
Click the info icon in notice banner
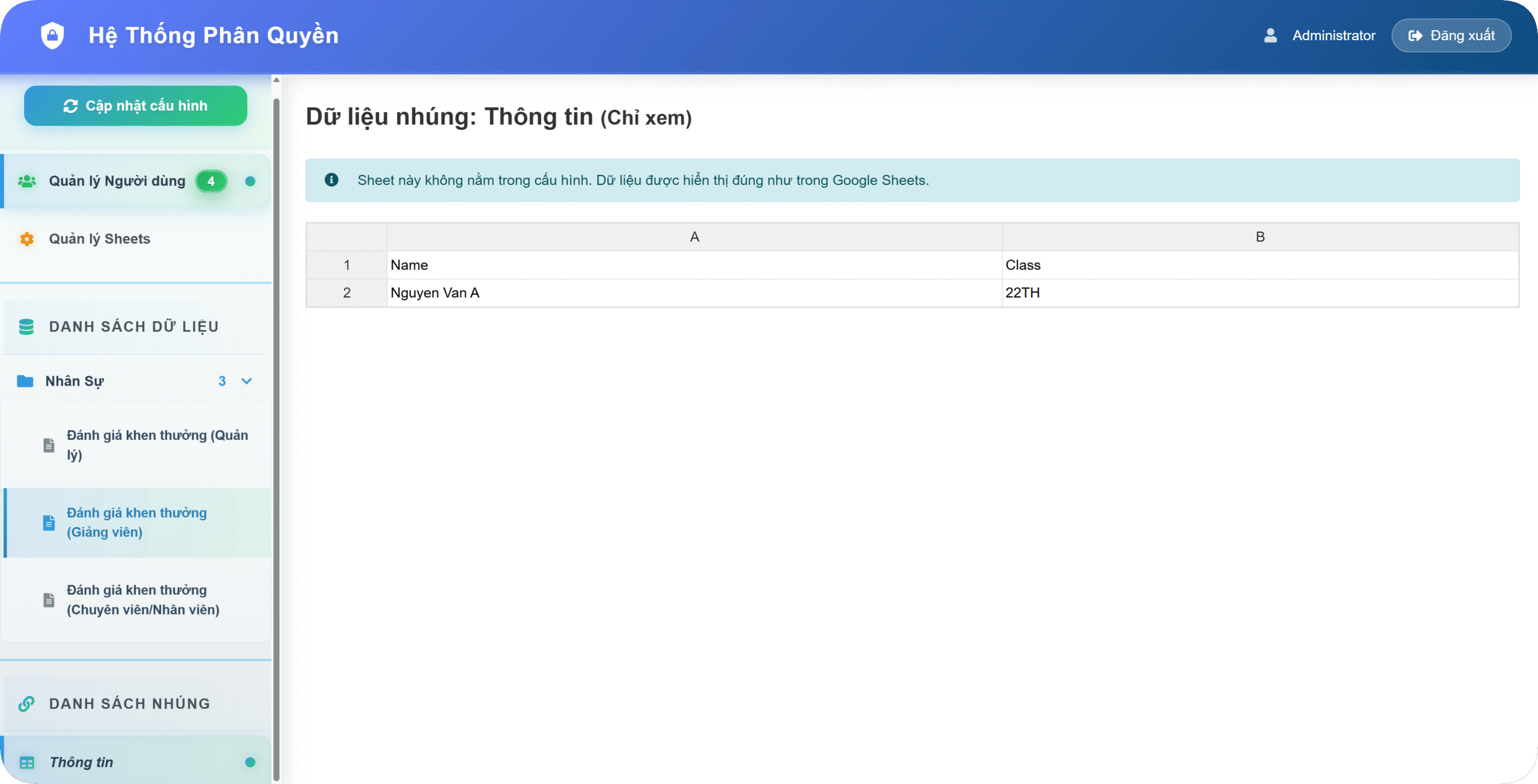point(331,180)
